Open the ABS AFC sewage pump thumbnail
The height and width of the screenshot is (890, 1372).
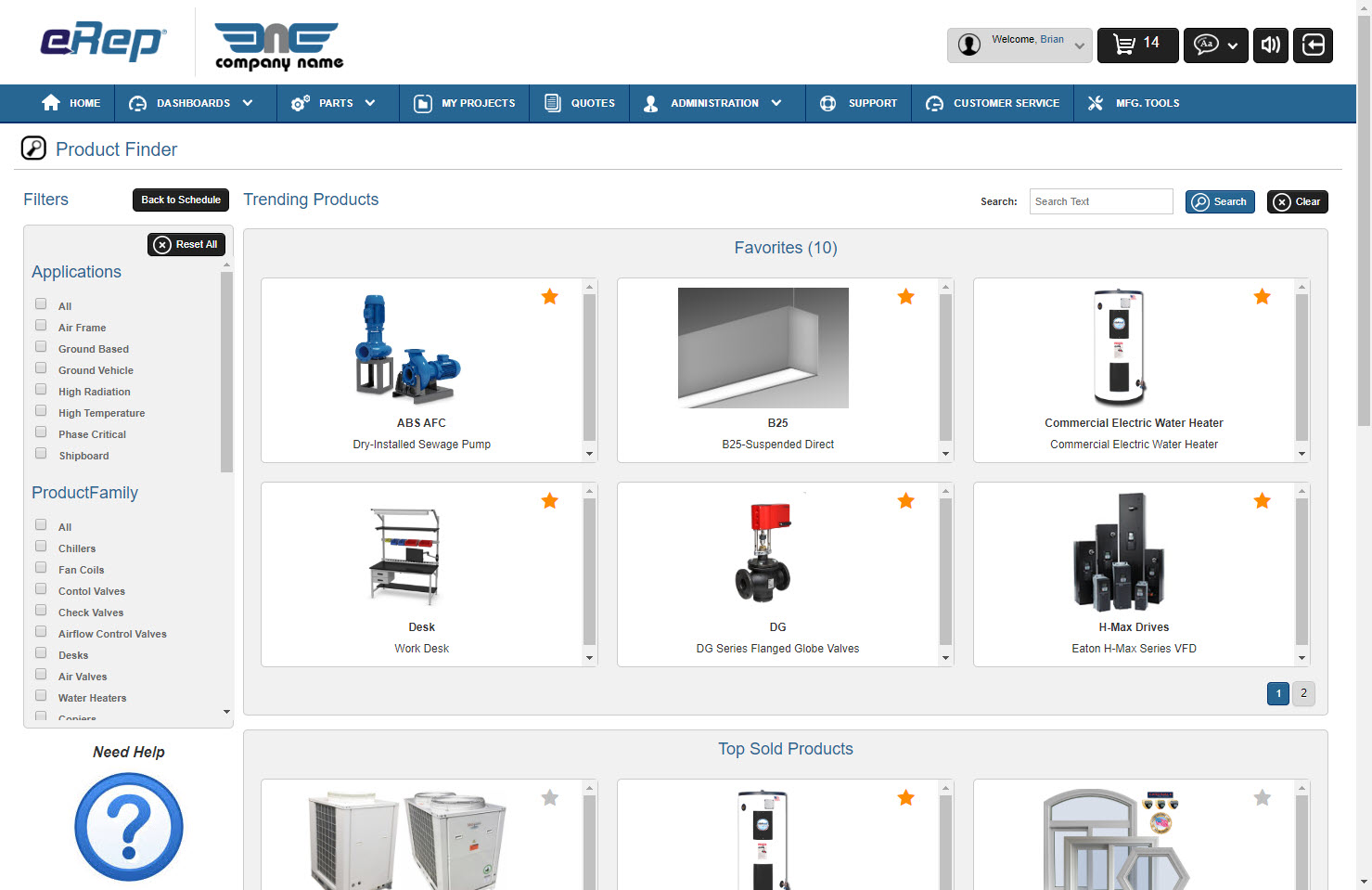[407, 348]
